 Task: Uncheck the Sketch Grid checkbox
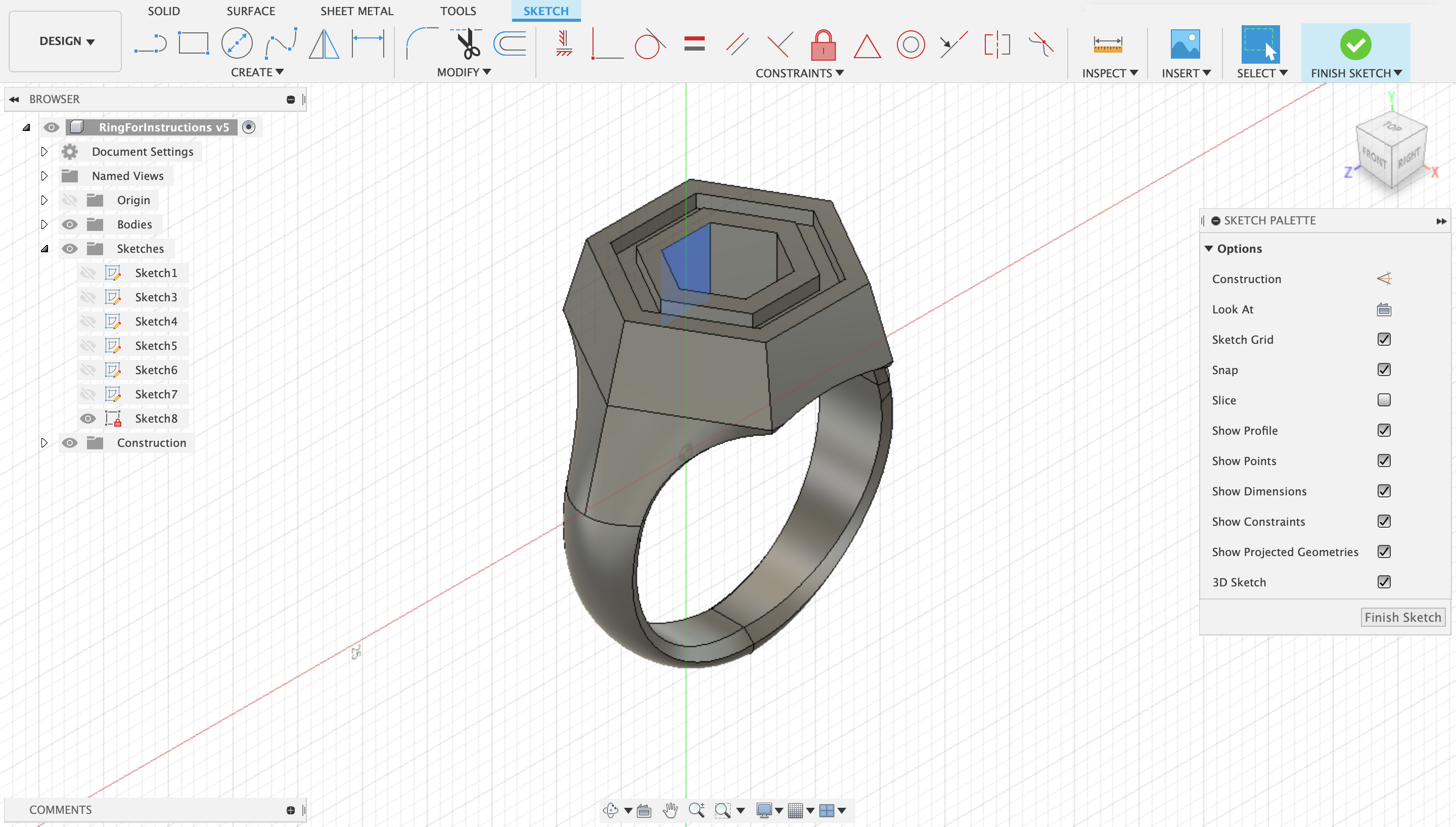tap(1384, 339)
